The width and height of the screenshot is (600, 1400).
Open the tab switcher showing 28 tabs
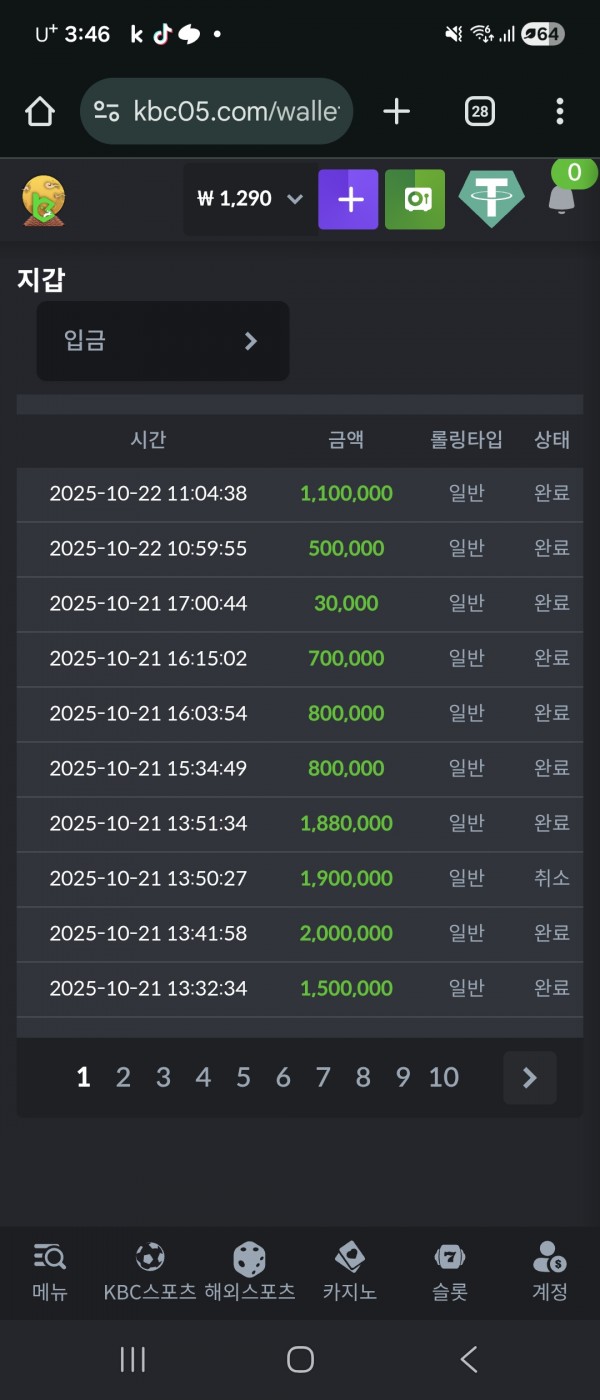point(480,112)
